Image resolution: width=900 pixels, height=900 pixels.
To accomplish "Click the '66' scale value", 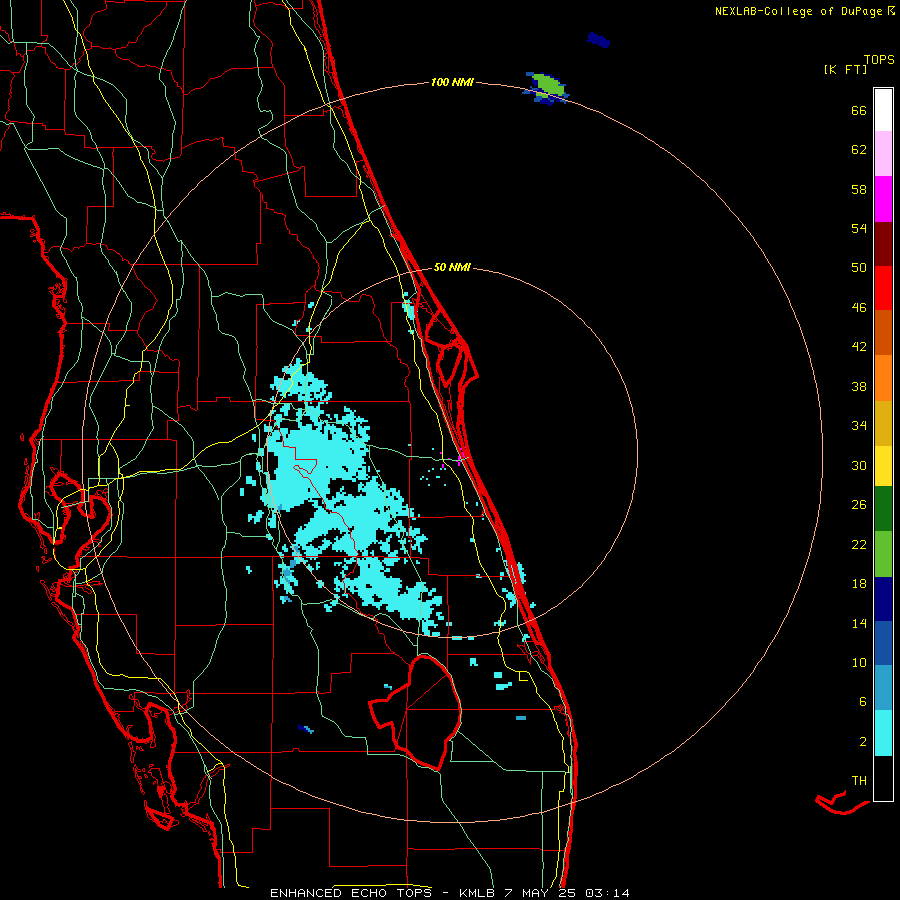I will click(859, 111).
